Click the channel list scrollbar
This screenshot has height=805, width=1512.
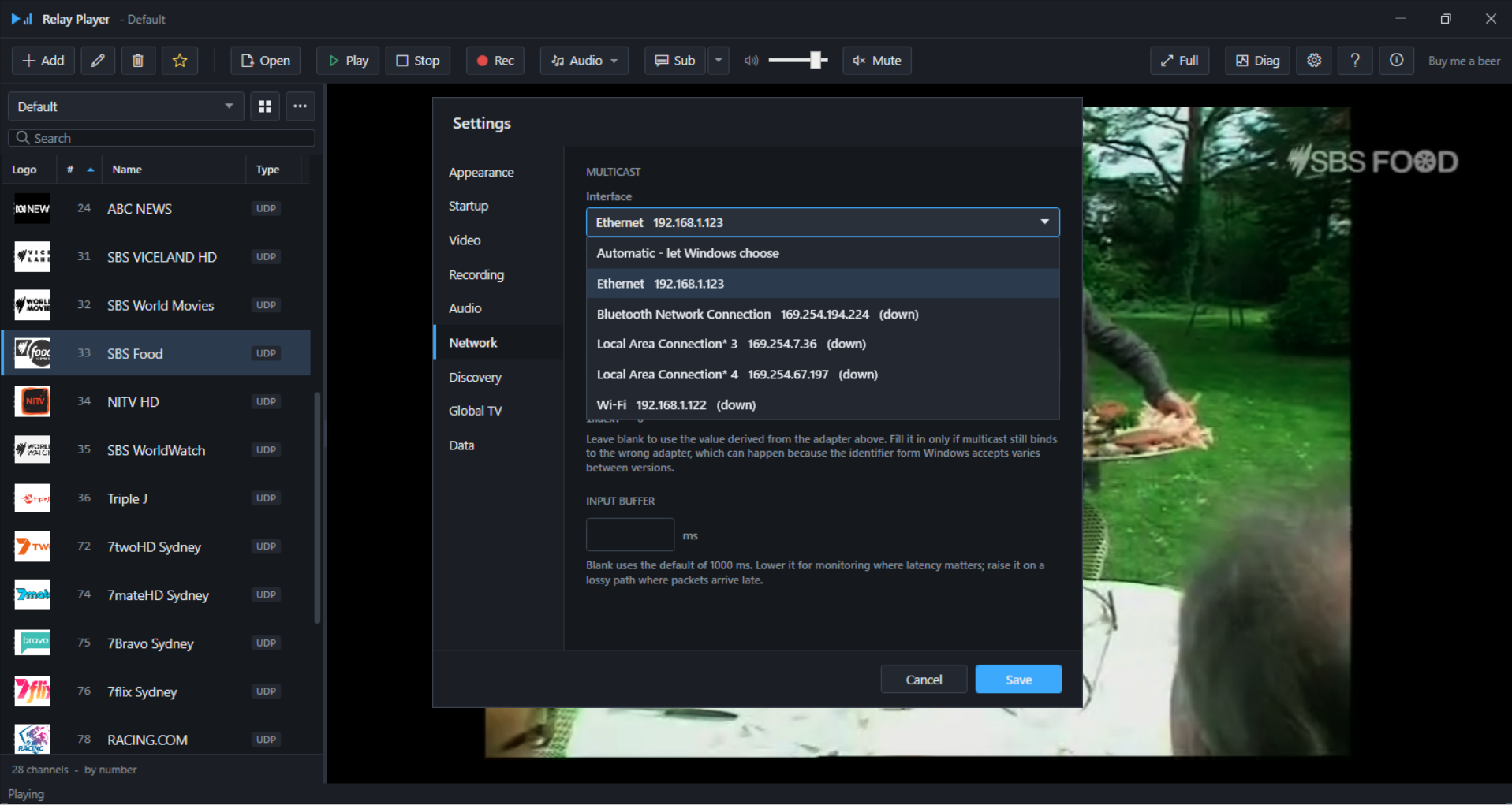[317, 508]
